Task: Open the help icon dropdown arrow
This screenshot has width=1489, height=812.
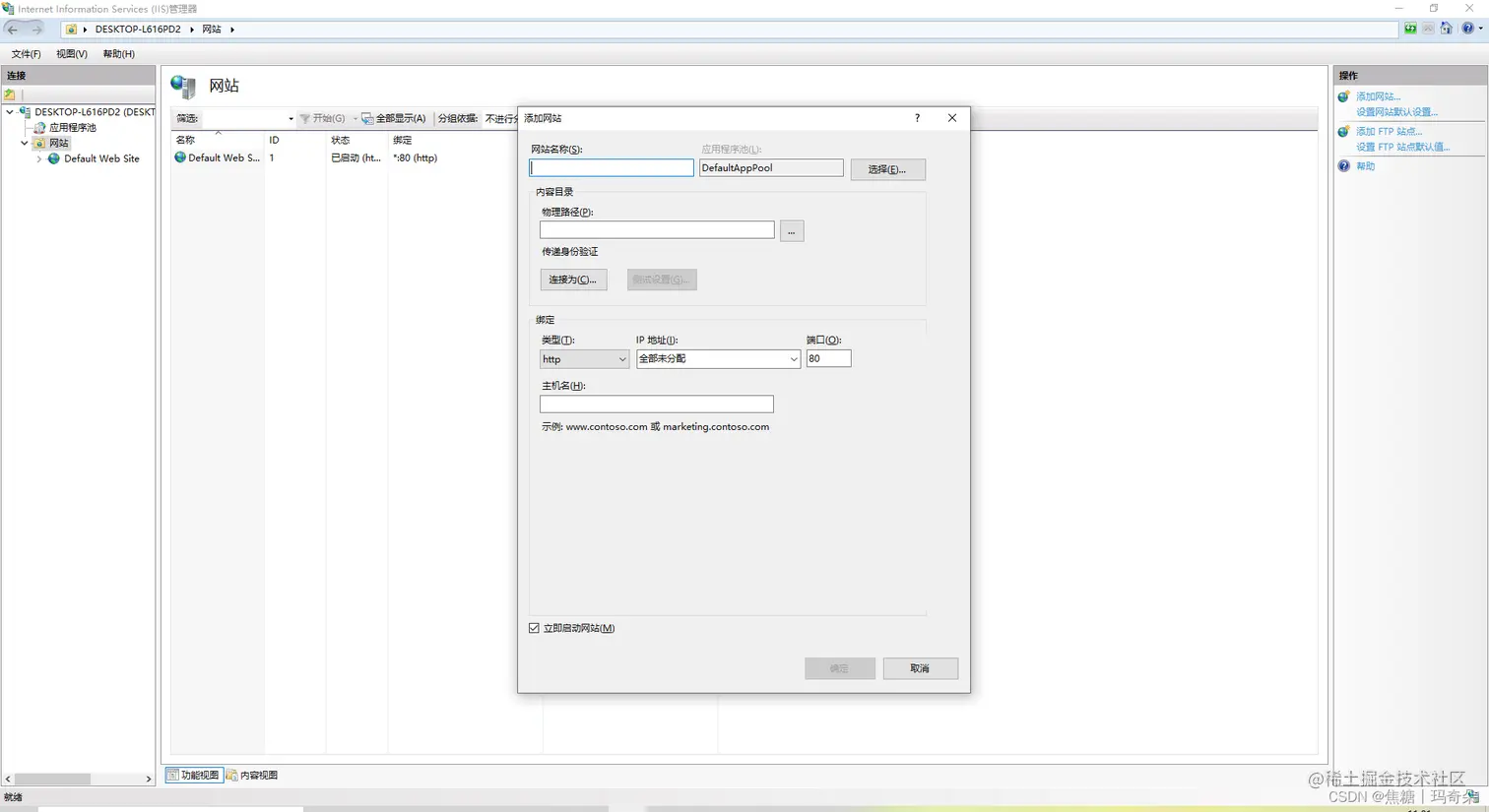Action: click(x=1480, y=29)
